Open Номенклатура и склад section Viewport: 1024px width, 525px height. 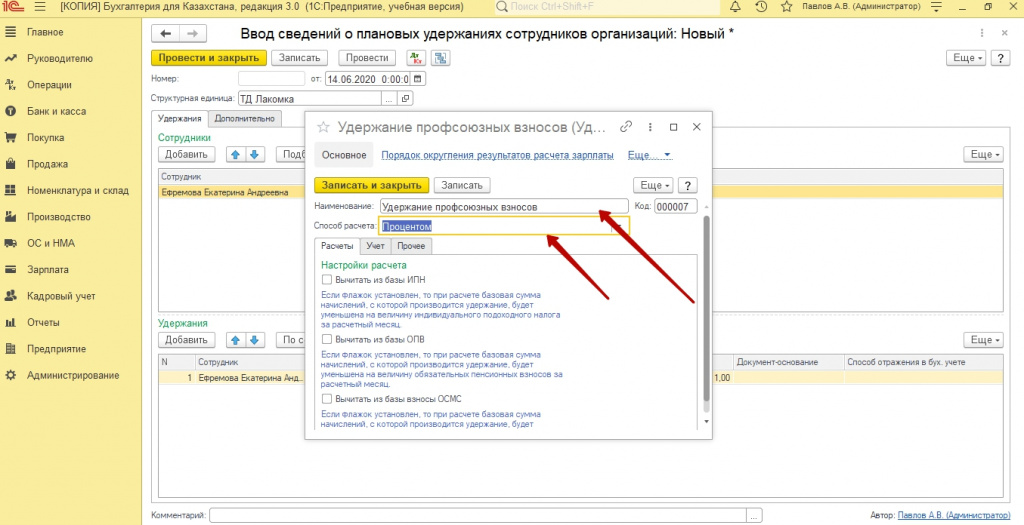coord(78,190)
